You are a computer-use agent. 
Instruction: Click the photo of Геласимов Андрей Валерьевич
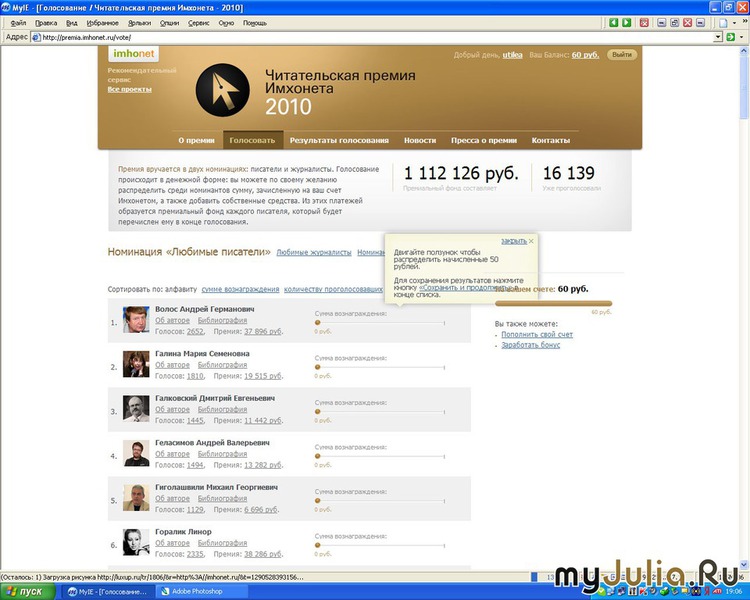tap(136, 453)
